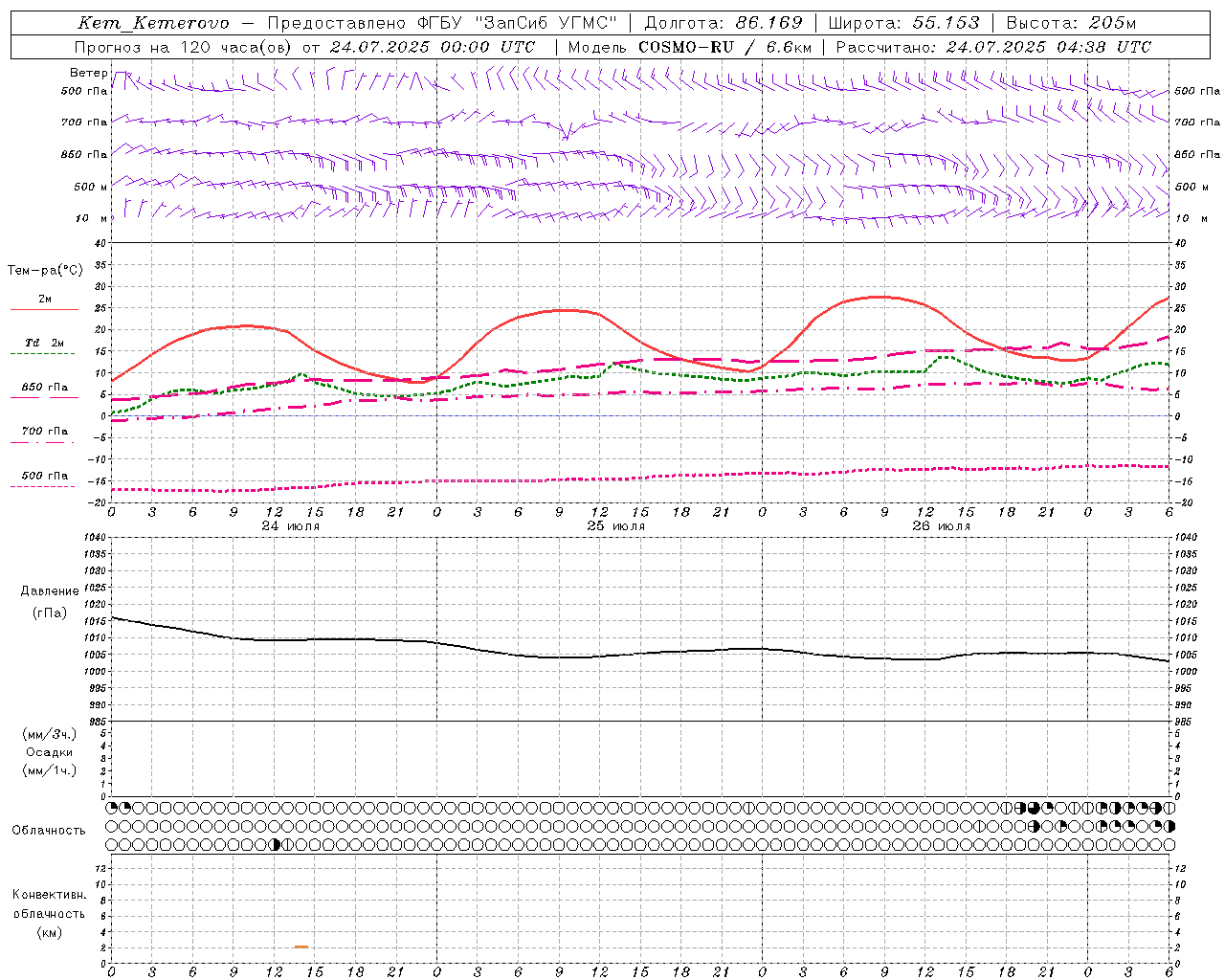Click the forecast start 24.07.2025 00:00 UTC
This screenshot has width=1225, height=980.
pyautogui.click(x=433, y=47)
